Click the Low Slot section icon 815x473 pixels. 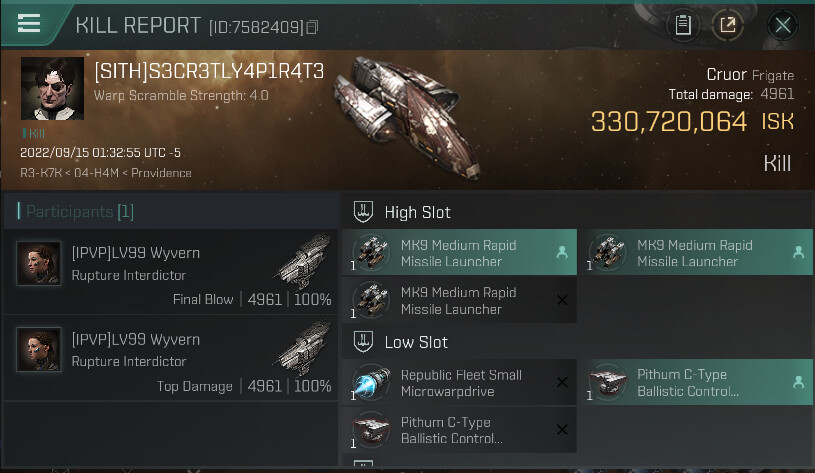[x=363, y=341]
